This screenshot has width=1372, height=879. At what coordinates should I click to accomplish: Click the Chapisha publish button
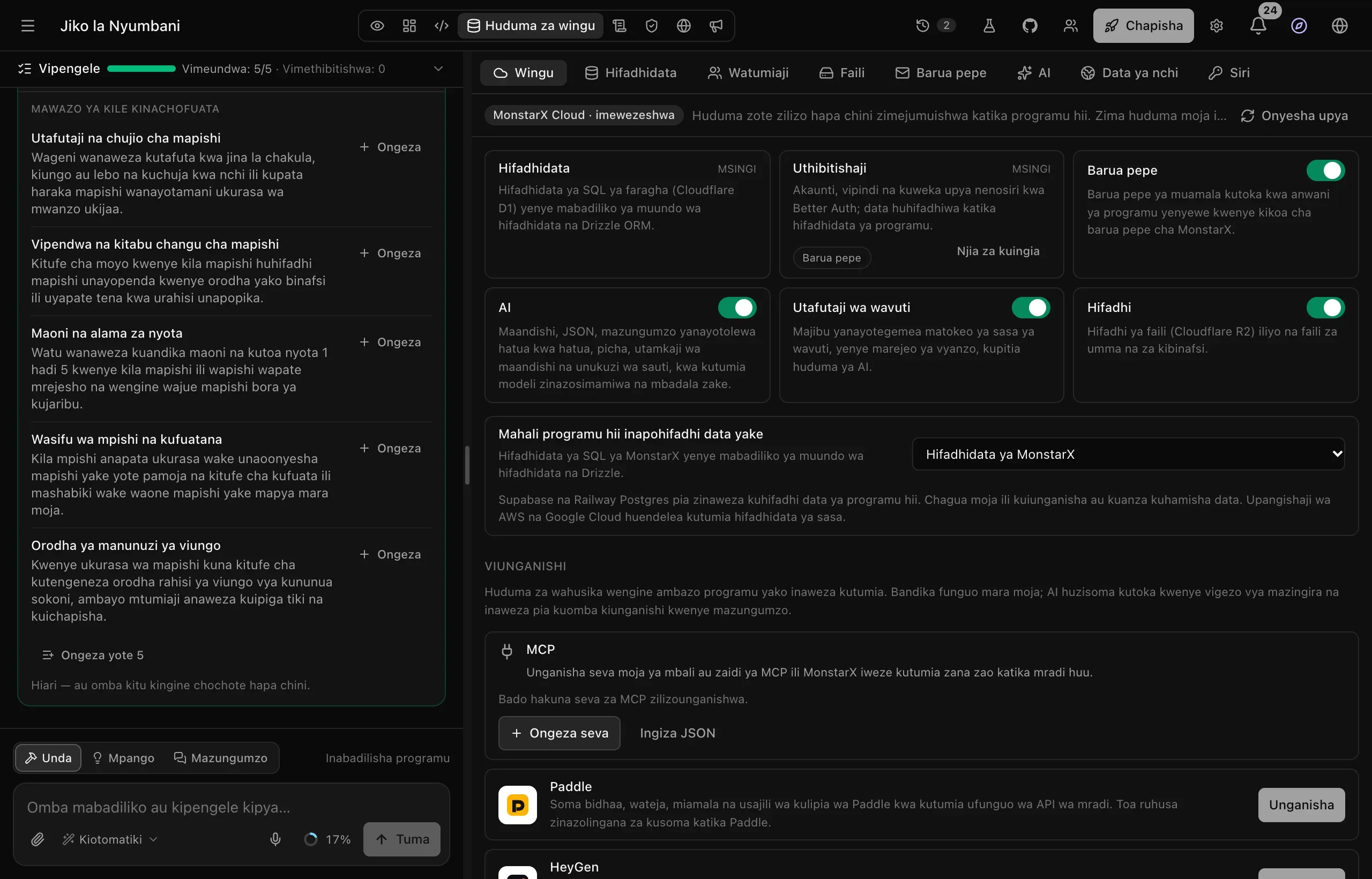[1143, 26]
